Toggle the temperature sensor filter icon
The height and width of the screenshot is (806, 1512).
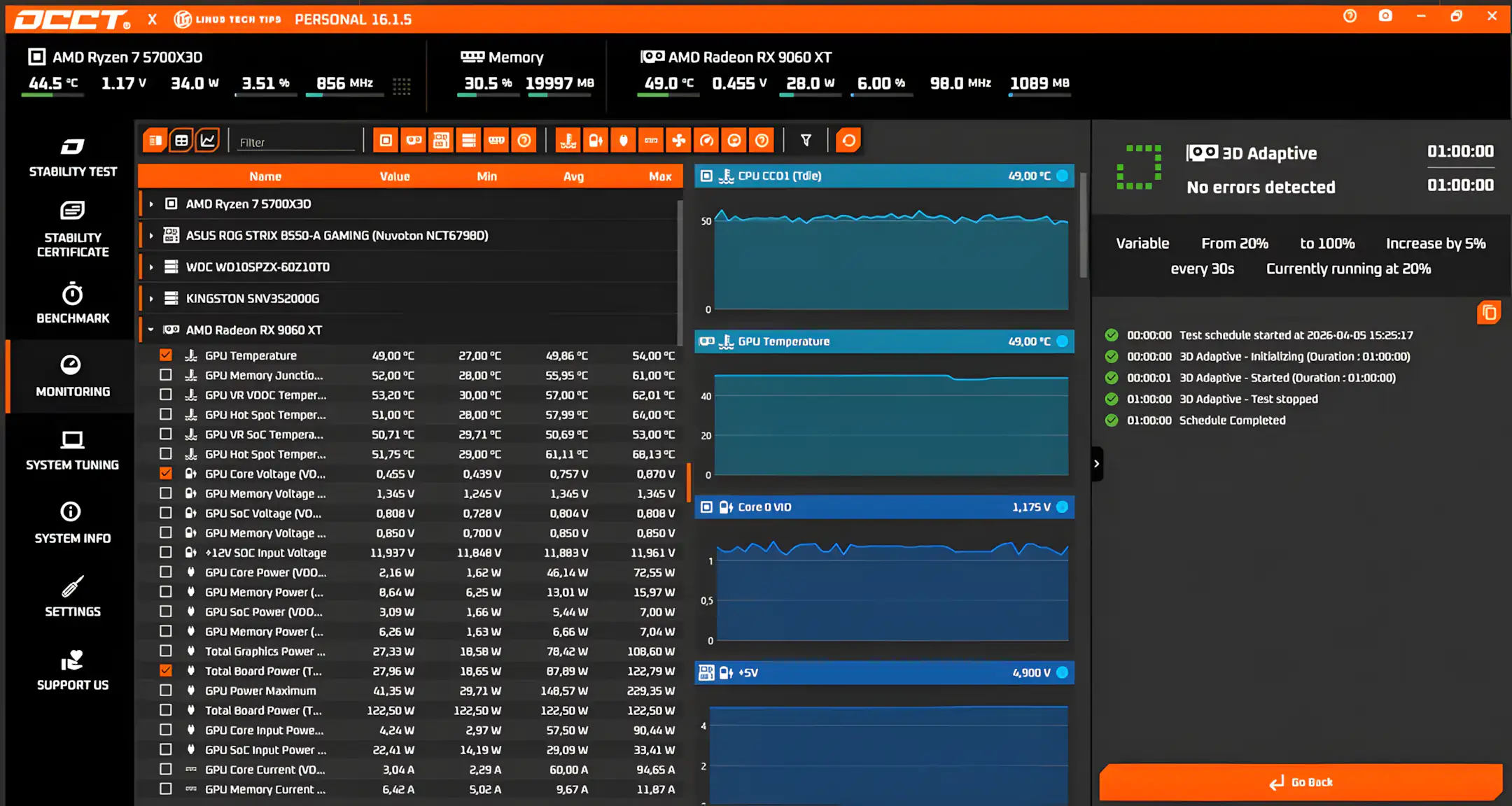[568, 141]
